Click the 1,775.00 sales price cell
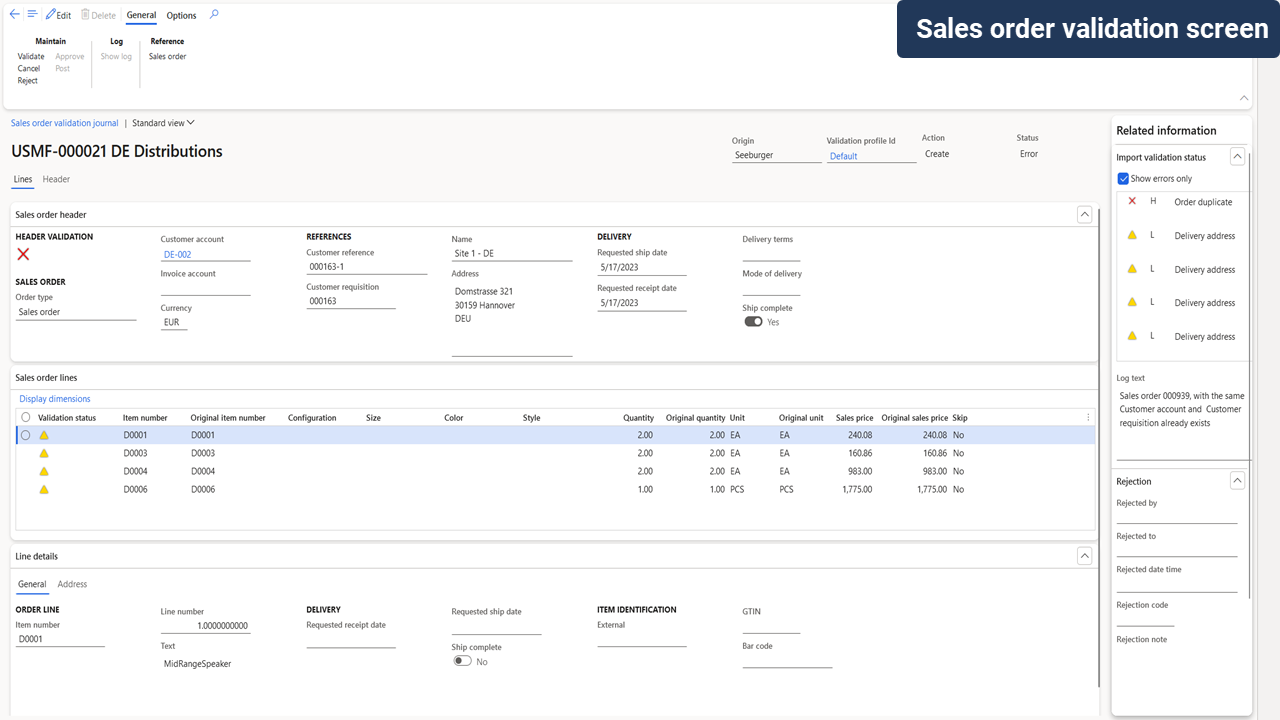The width and height of the screenshot is (1280, 720). point(855,489)
